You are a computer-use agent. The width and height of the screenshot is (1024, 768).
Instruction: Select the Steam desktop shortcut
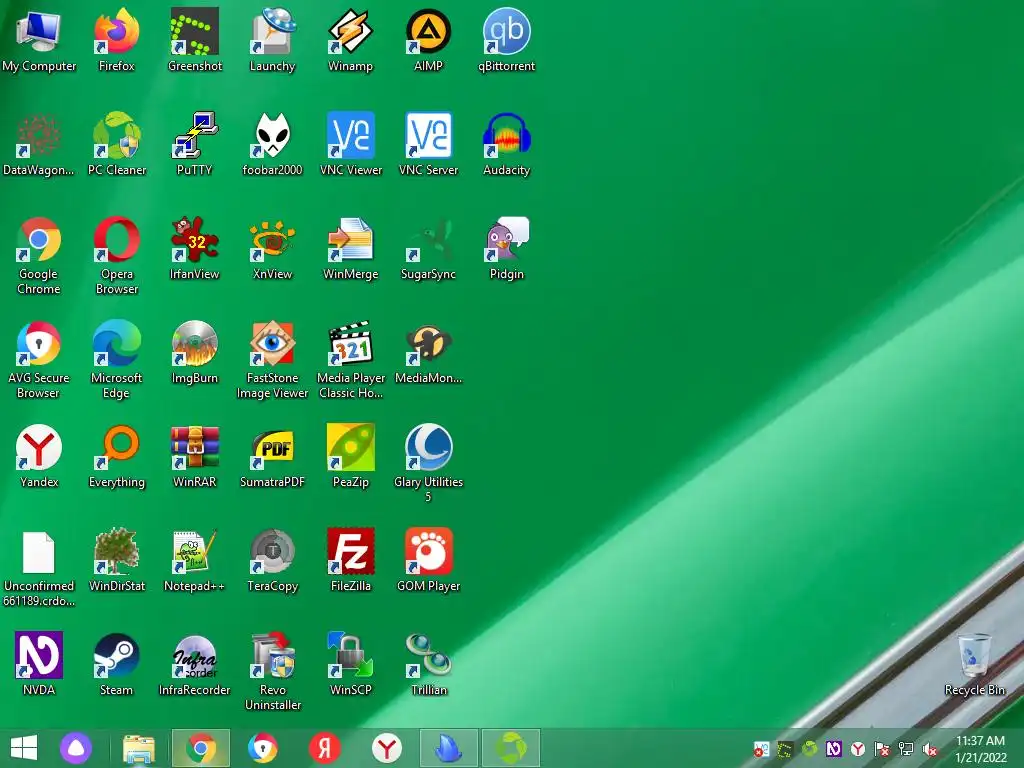point(117,664)
